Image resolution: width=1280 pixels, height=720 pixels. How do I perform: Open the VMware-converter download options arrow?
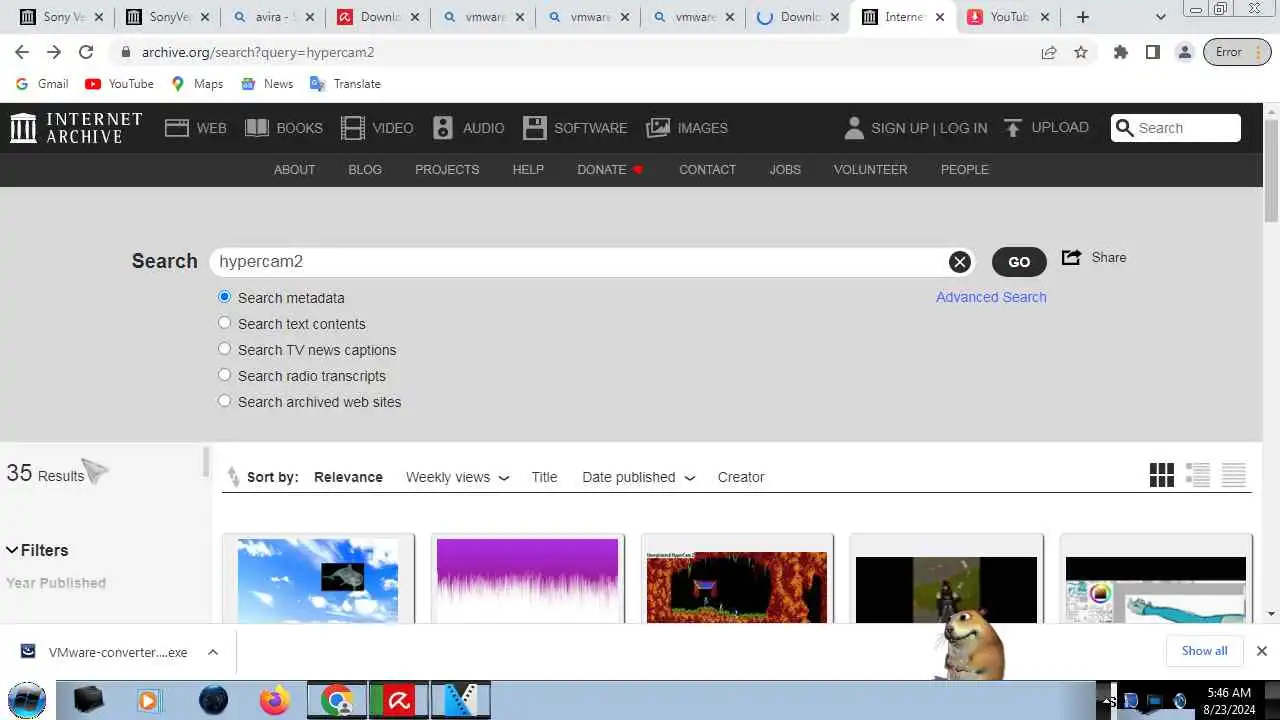[x=213, y=652]
